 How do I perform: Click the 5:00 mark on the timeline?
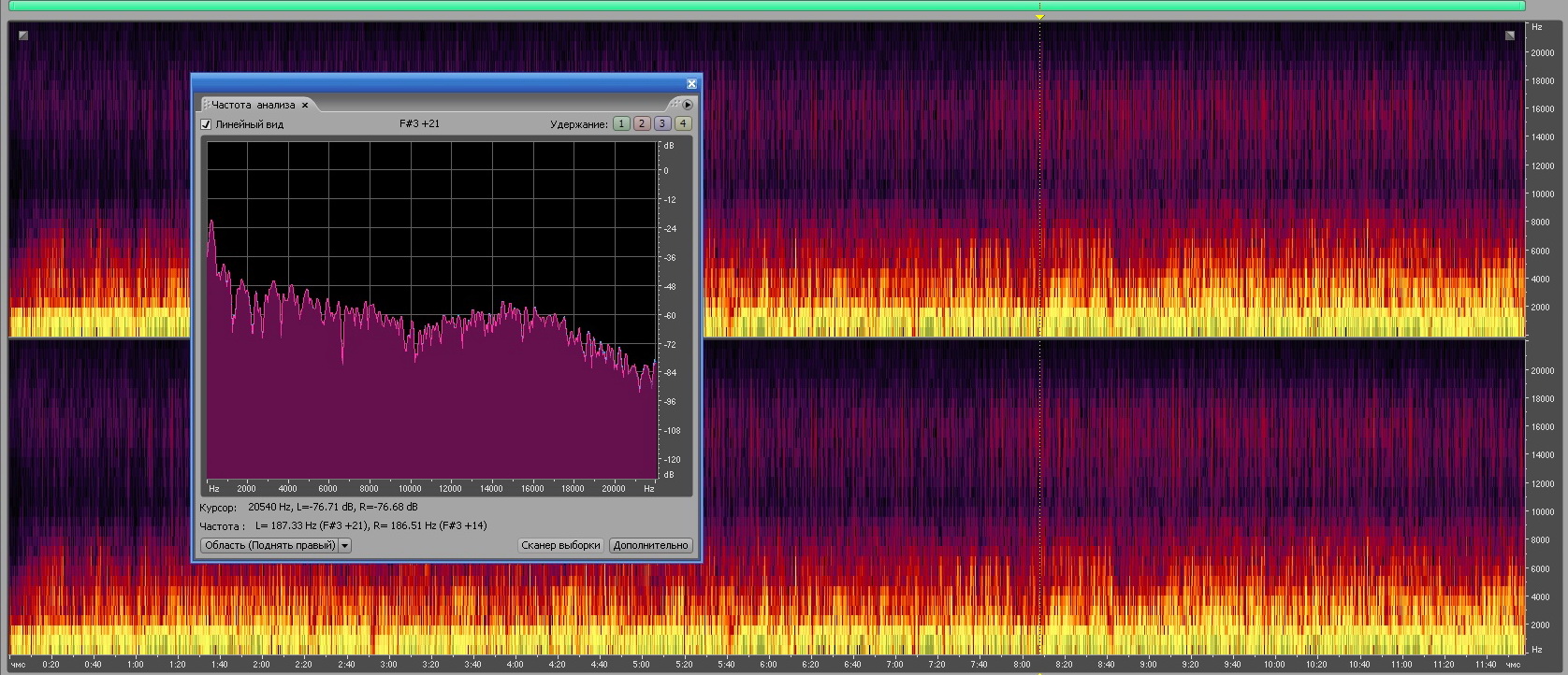pyautogui.click(x=641, y=665)
